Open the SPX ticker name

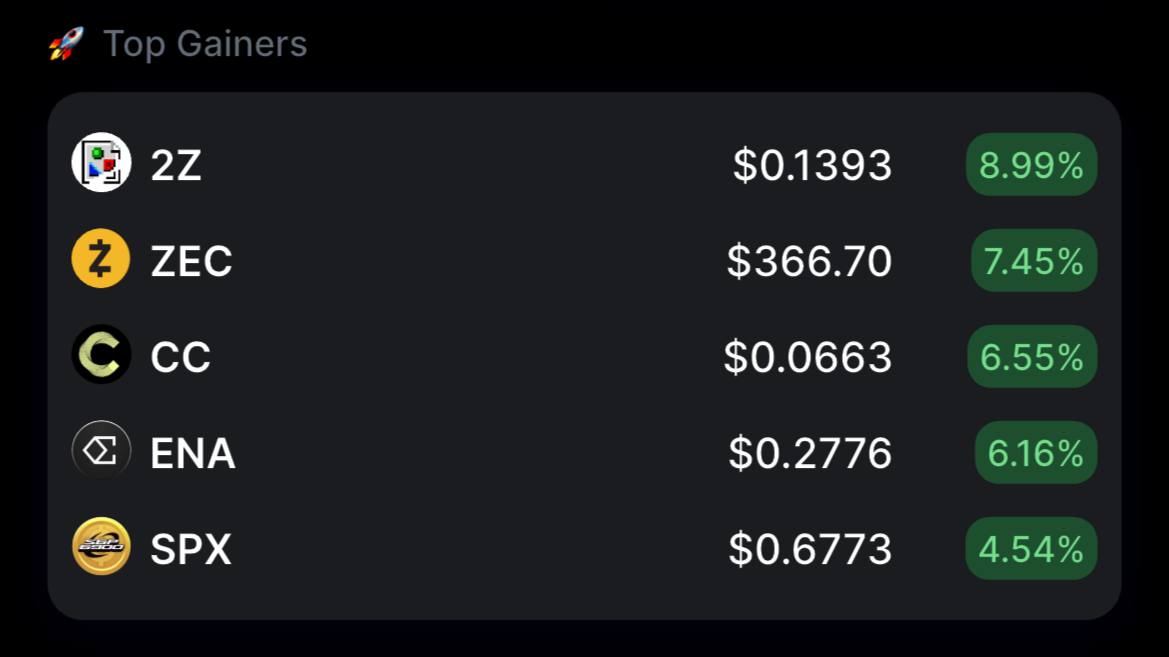(191, 549)
